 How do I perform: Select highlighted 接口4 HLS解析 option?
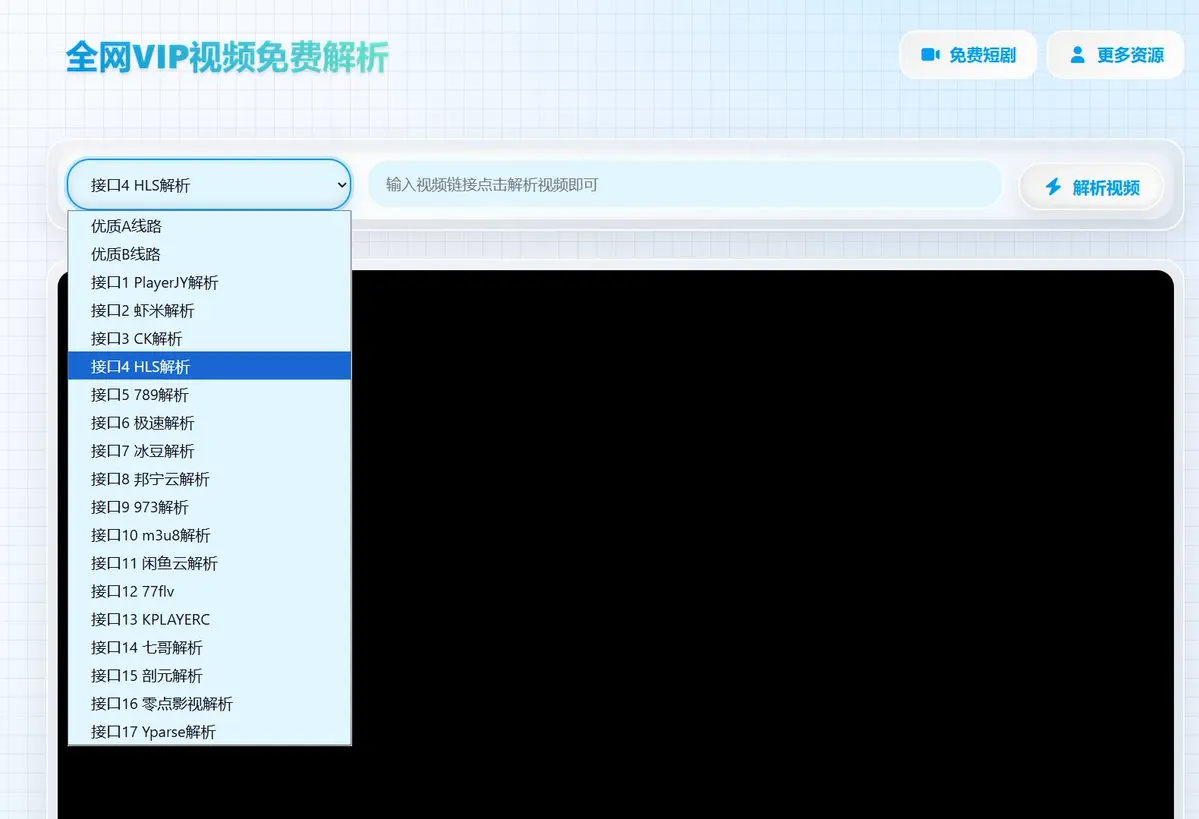(x=210, y=366)
